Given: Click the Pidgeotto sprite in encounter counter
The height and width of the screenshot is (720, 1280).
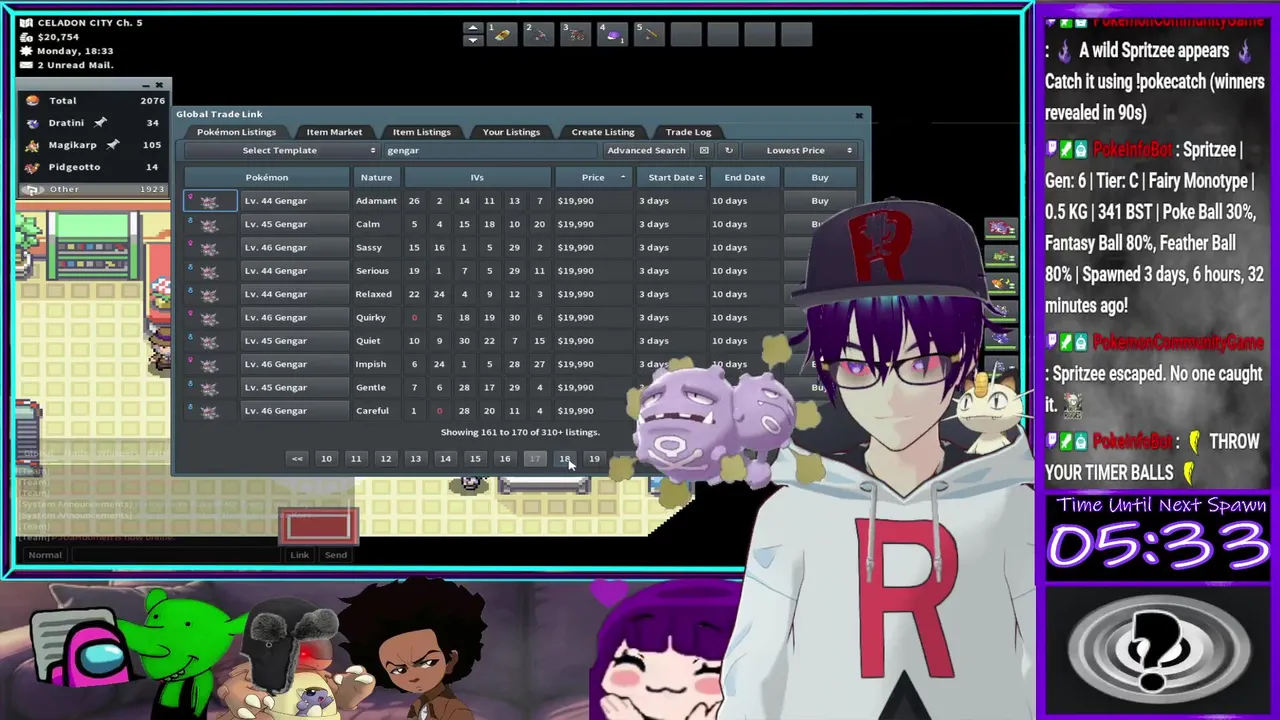Looking at the screenshot, I should click(x=33, y=167).
